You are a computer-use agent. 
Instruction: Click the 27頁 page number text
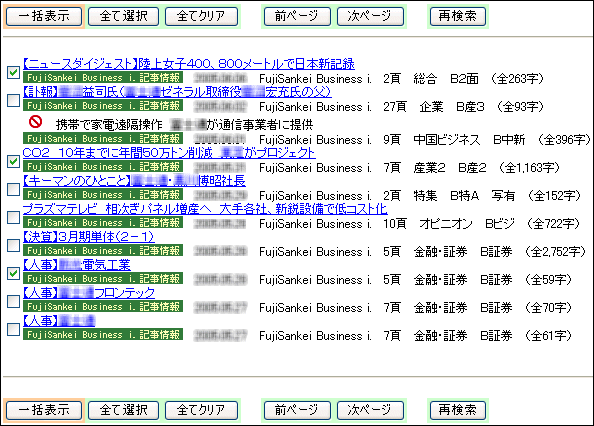(395, 107)
